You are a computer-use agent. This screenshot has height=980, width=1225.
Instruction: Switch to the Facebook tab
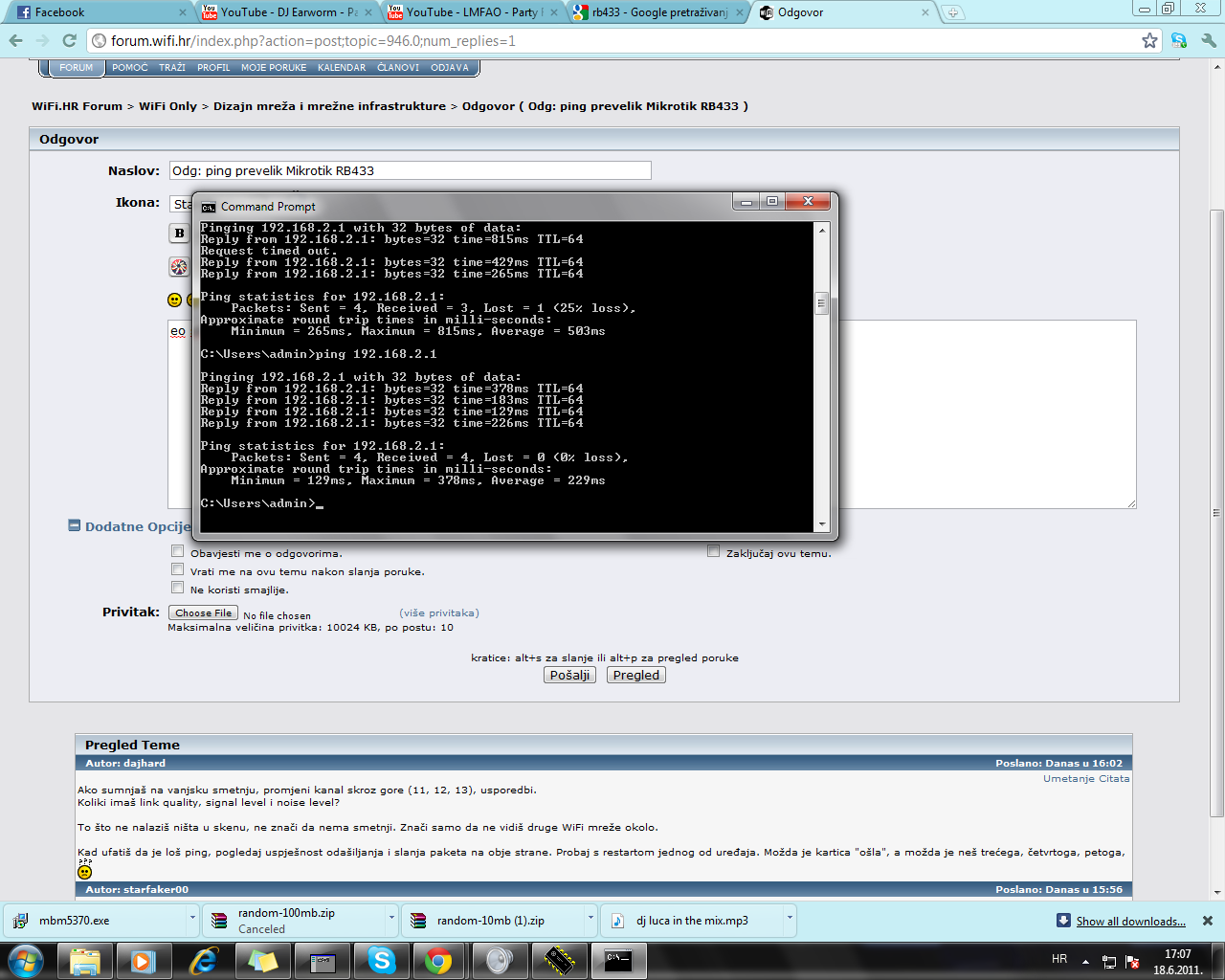pyautogui.click(x=99, y=12)
